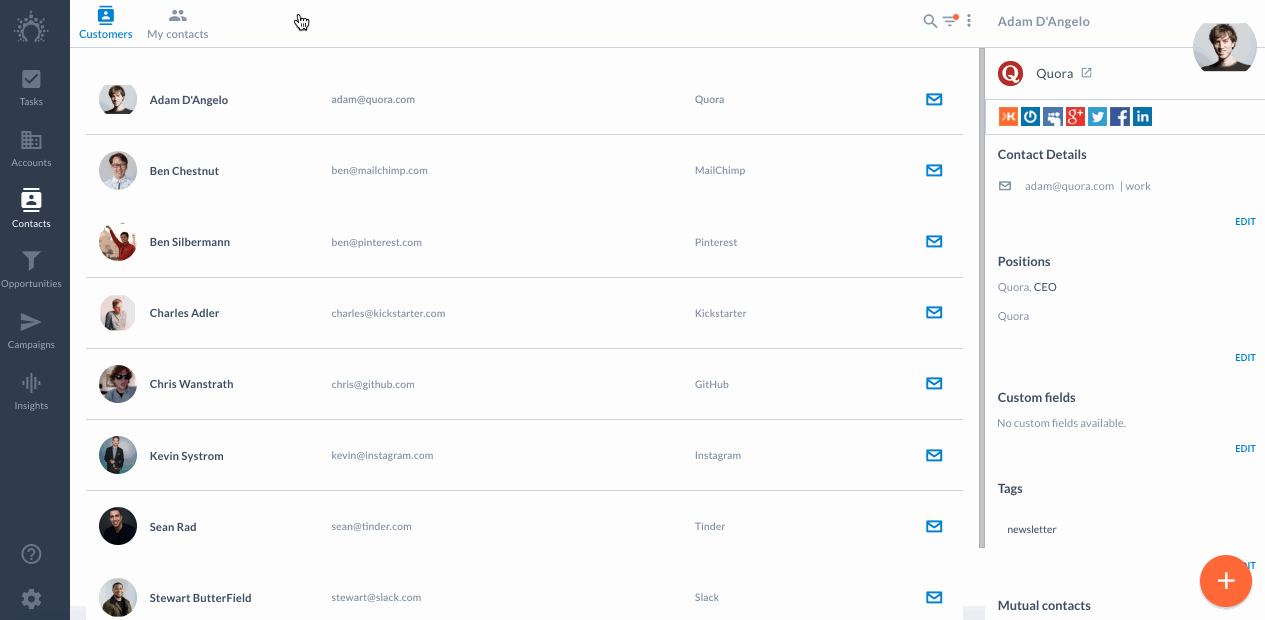Click the orange plus add button
The image size is (1265, 620).
(1226, 581)
